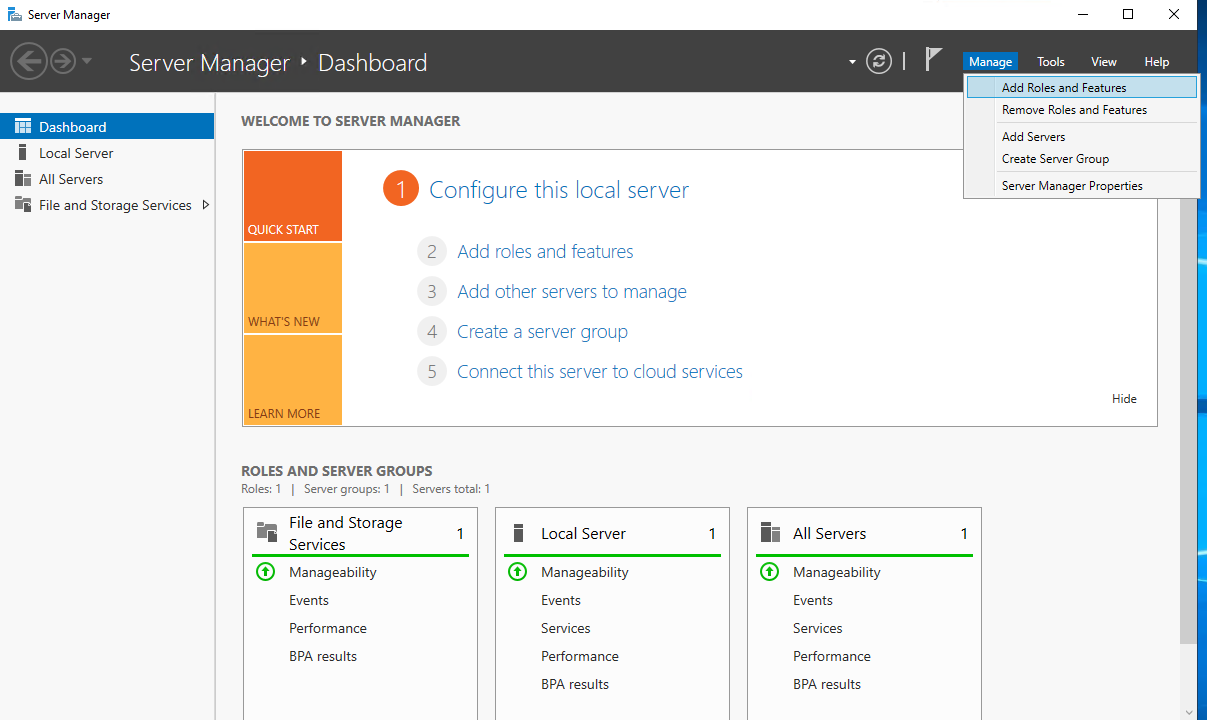Open the Manage menu

pyautogui.click(x=990, y=62)
